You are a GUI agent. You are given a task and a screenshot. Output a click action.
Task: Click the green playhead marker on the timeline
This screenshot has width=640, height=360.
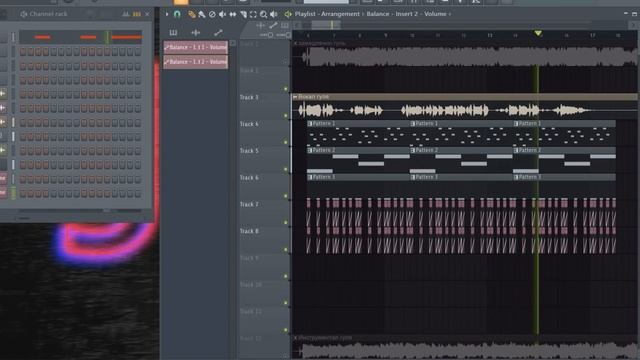(538, 33)
